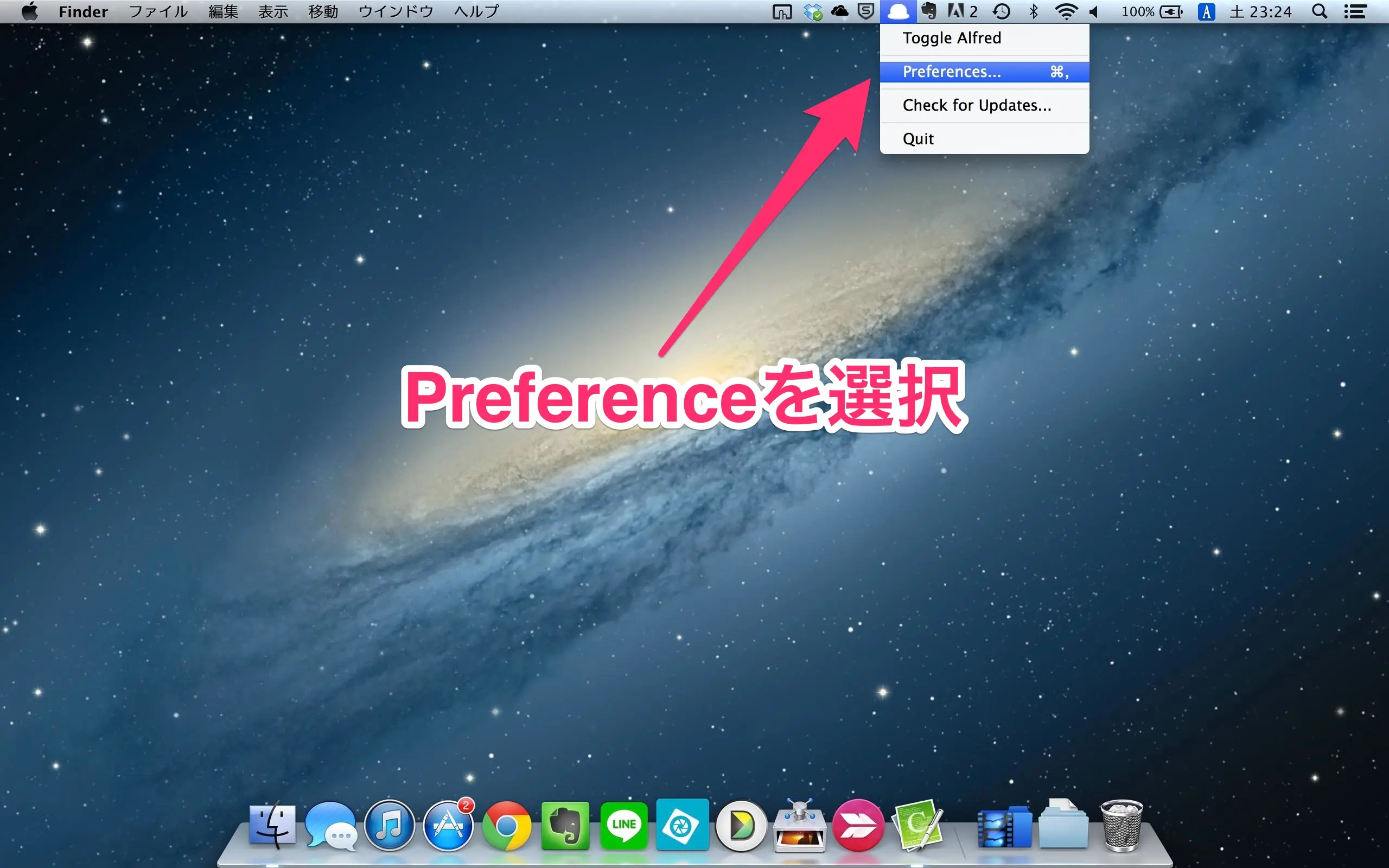Open the volume speaker menu
The width and height of the screenshot is (1389, 868).
(x=1094, y=11)
